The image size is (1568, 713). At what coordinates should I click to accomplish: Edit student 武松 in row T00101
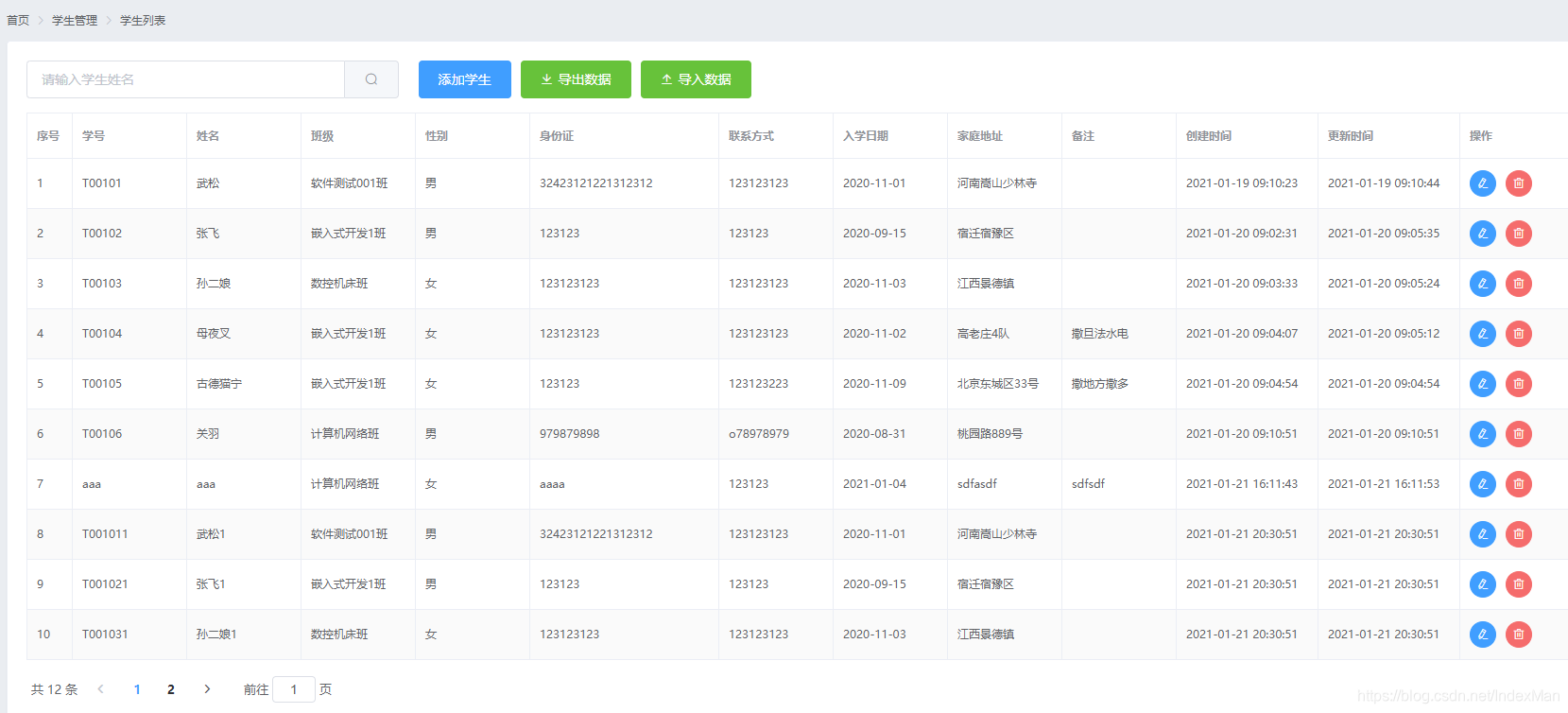[x=1483, y=183]
